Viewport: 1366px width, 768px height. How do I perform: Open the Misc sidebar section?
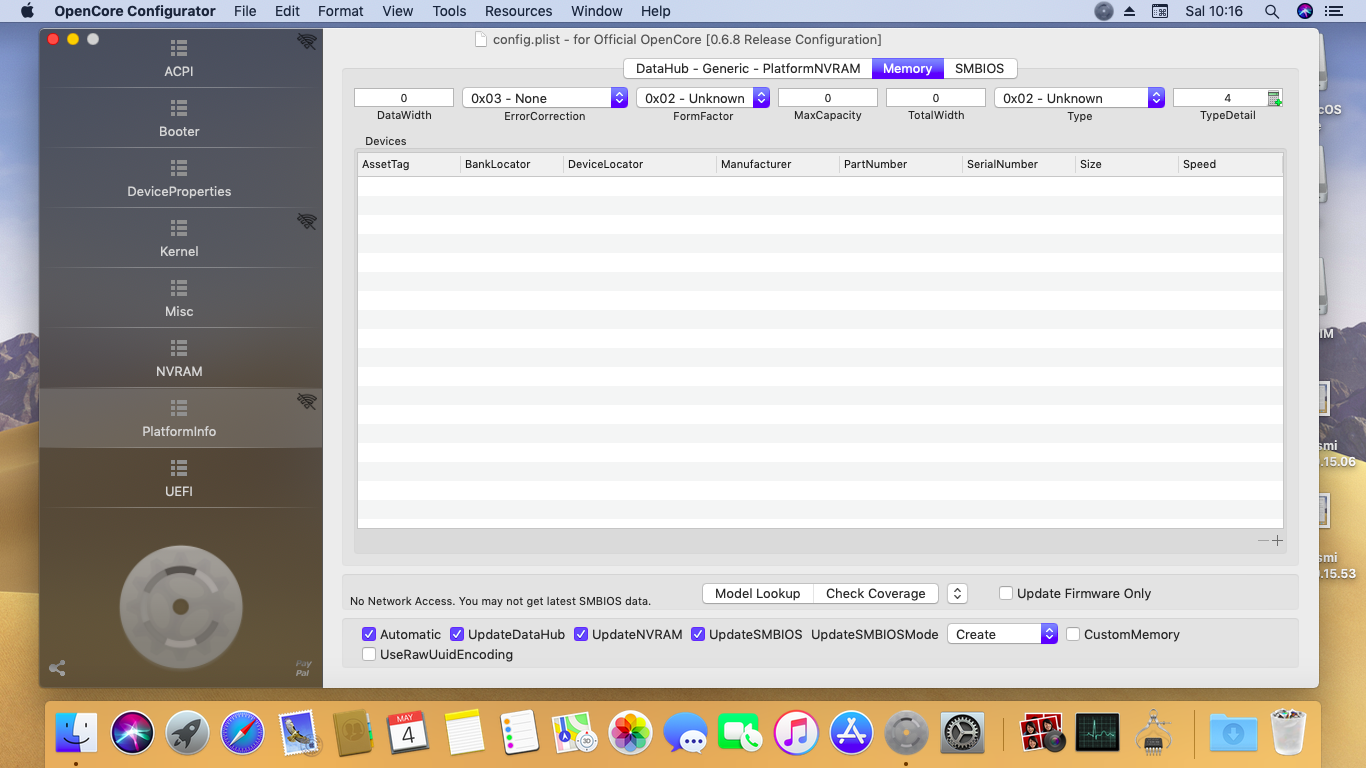pyautogui.click(x=180, y=298)
